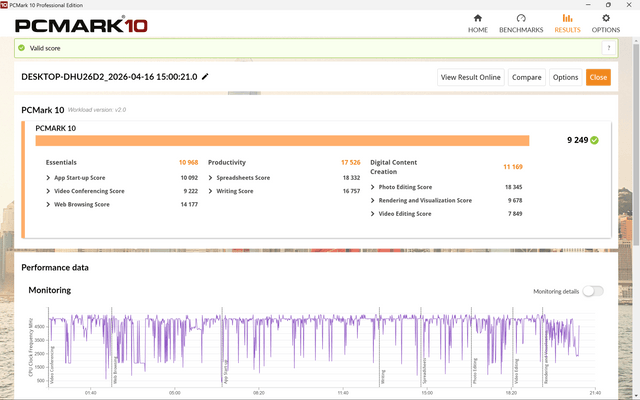Click the Video Editing value 7 849
Screen dimensions: 640x400
coord(515,214)
